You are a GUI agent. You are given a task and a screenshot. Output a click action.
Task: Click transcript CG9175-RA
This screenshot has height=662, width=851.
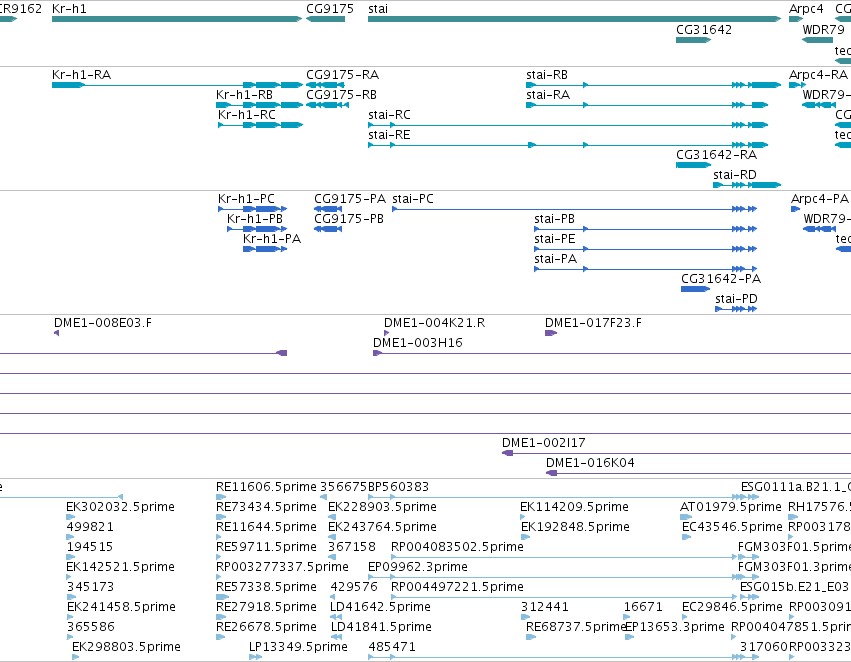(x=327, y=85)
